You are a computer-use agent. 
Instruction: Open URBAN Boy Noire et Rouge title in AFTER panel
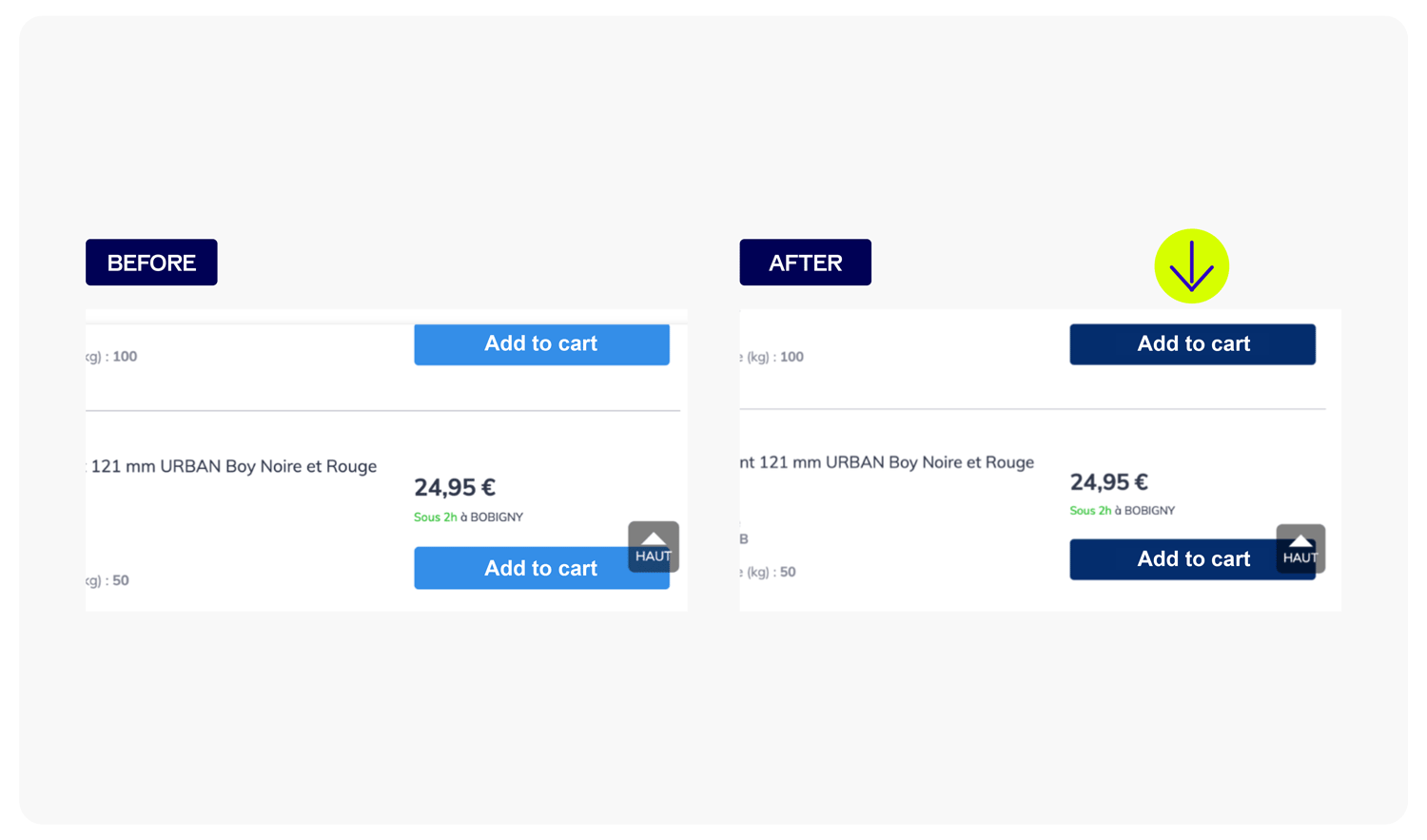pyautogui.click(x=887, y=462)
